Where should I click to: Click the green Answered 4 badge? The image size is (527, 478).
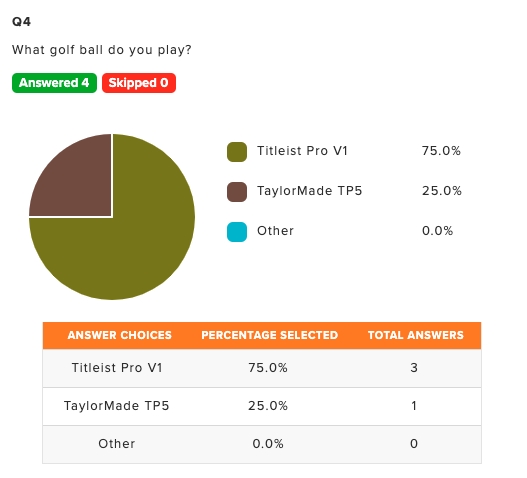coord(54,83)
